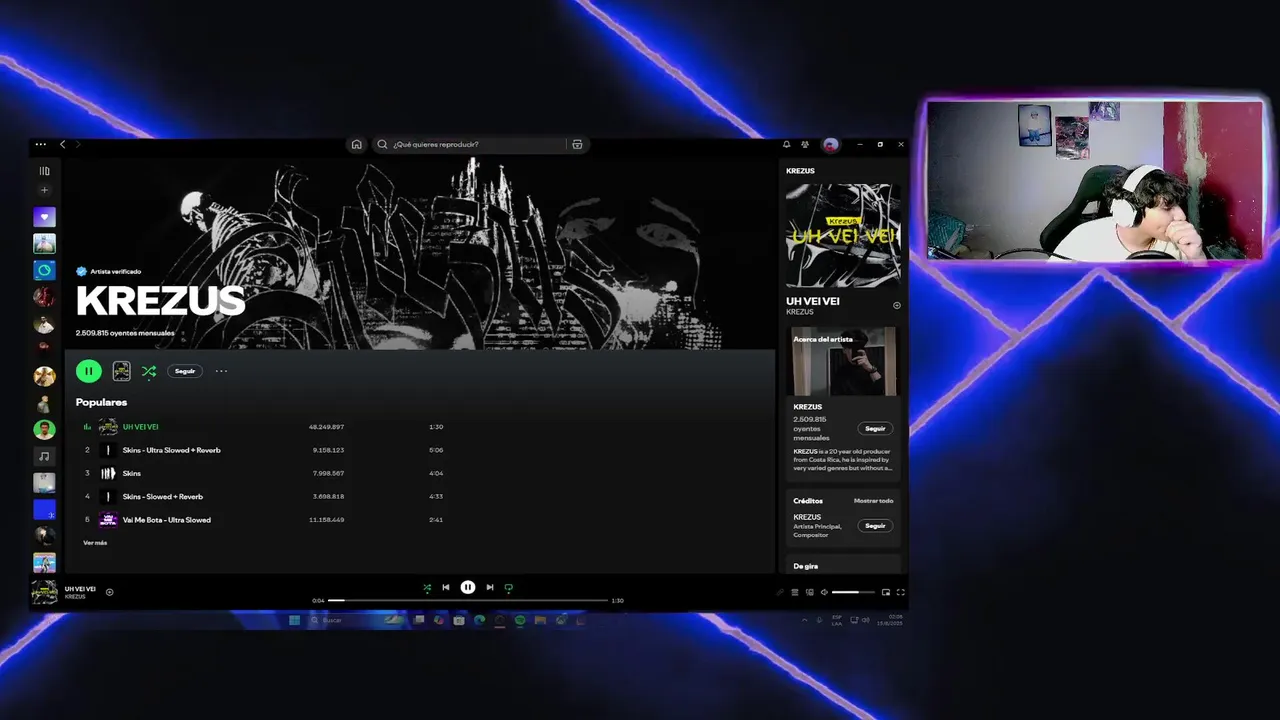The width and height of the screenshot is (1280, 720).
Task: Go back with the left arrow
Action: [62, 144]
